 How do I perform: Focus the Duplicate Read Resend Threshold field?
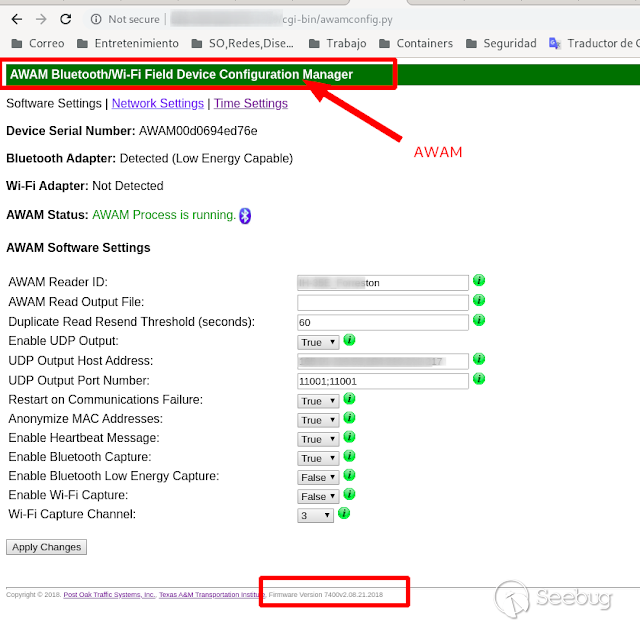click(x=383, y=322)
